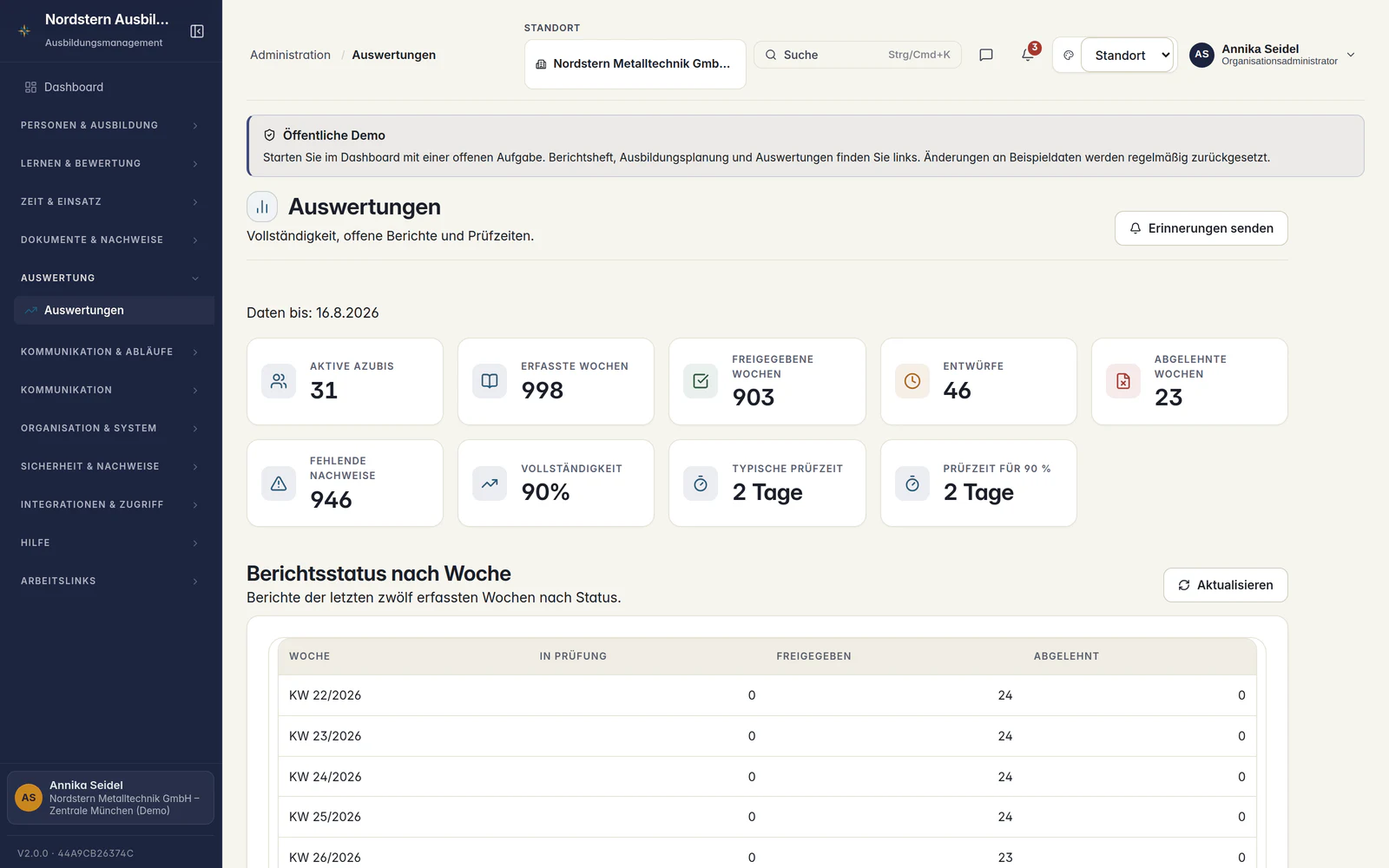The width and height of the screenshot is (1389, 868).
Task: Click the Freigegebene Wochen check icon
Action: point(701,381)
